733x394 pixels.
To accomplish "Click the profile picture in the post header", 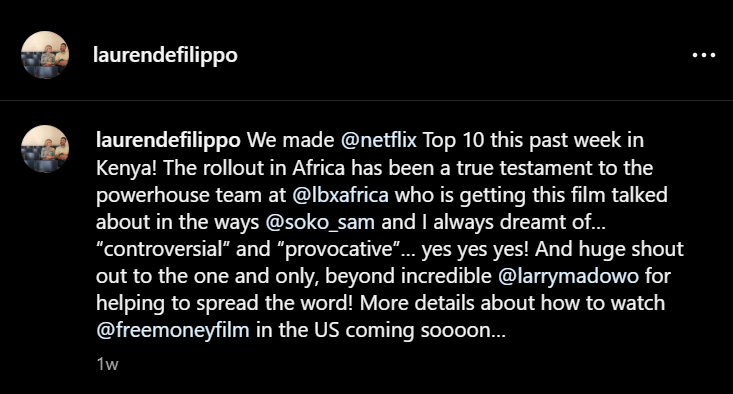I will coord(45,55).
